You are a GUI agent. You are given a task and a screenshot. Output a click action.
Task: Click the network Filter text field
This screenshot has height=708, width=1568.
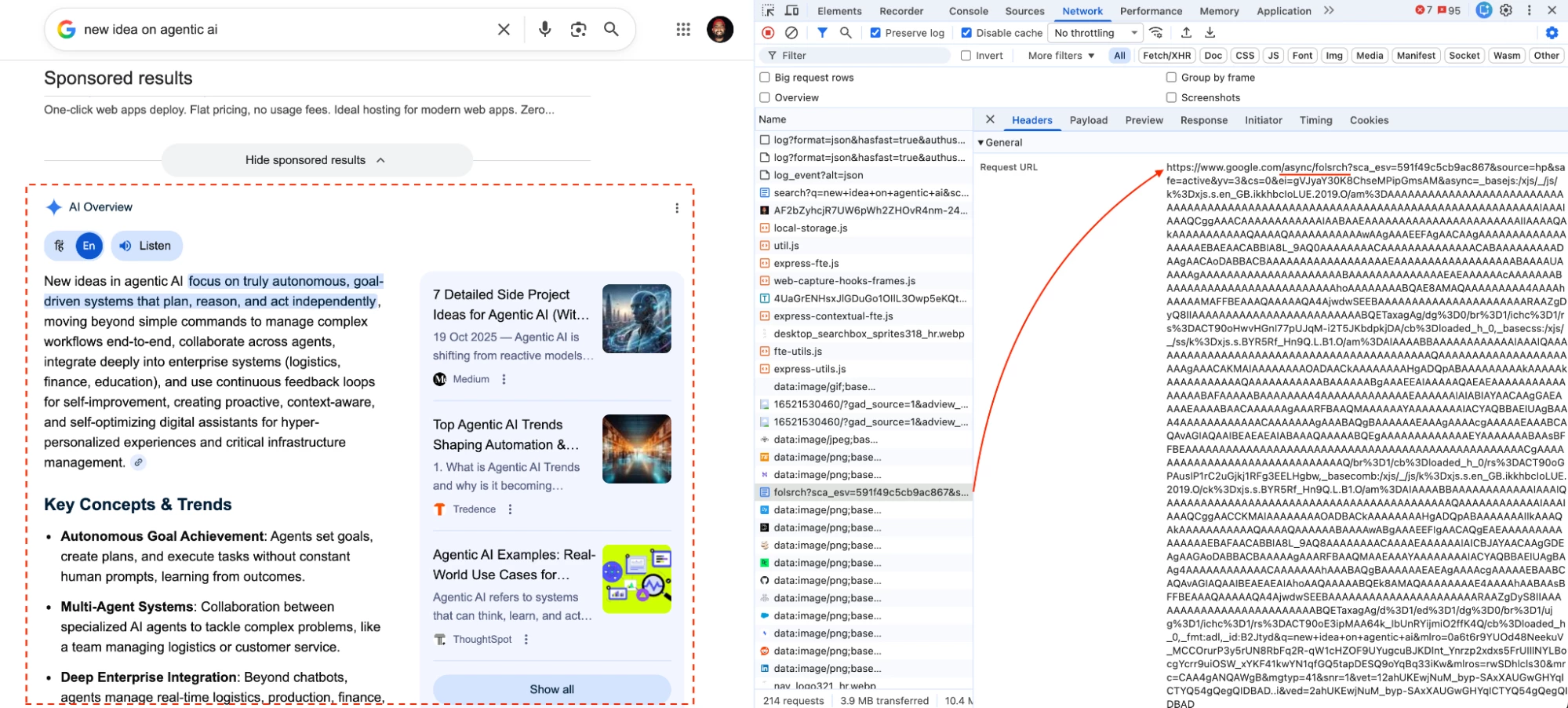(x=857, y=56)
